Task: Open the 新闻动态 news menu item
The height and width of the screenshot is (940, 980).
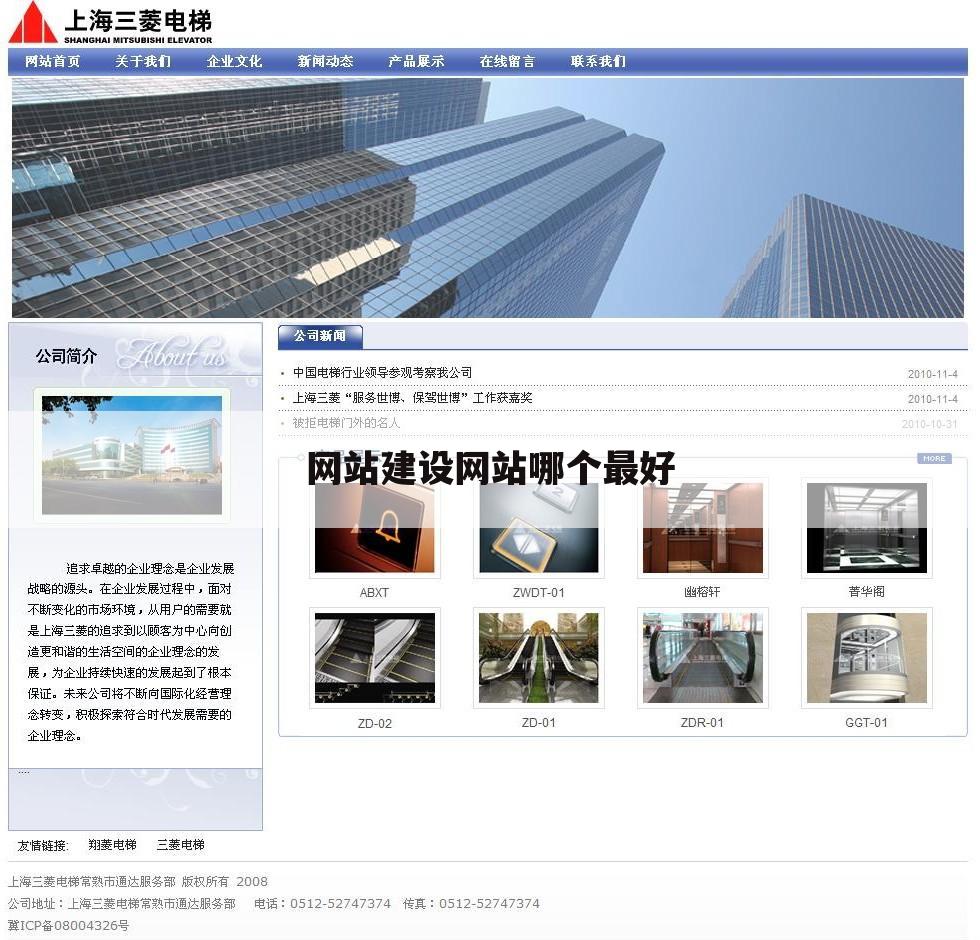Action: click(x=324, y=61)
